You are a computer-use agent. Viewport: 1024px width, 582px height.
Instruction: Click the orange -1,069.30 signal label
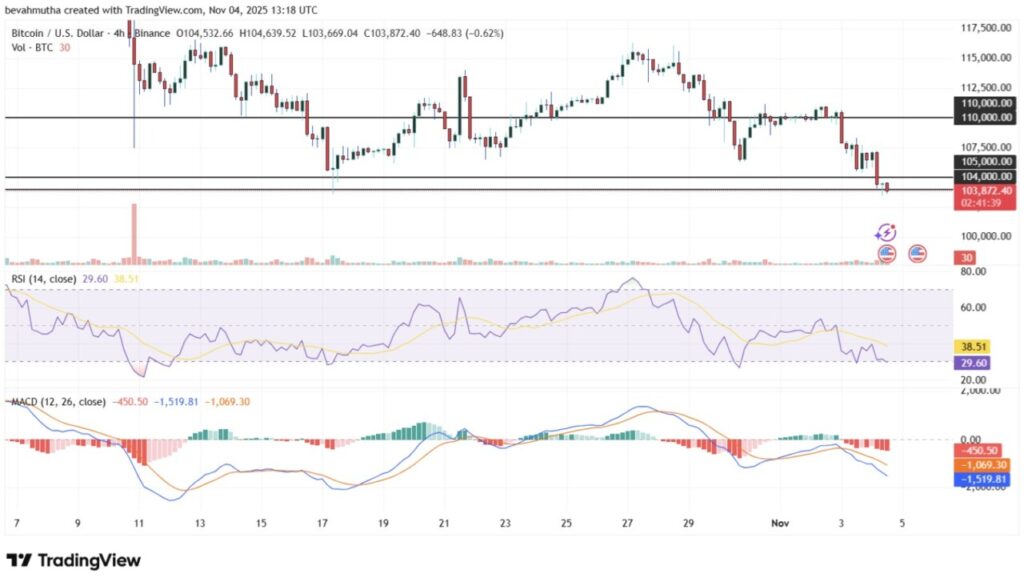click(x=980, y=465)
